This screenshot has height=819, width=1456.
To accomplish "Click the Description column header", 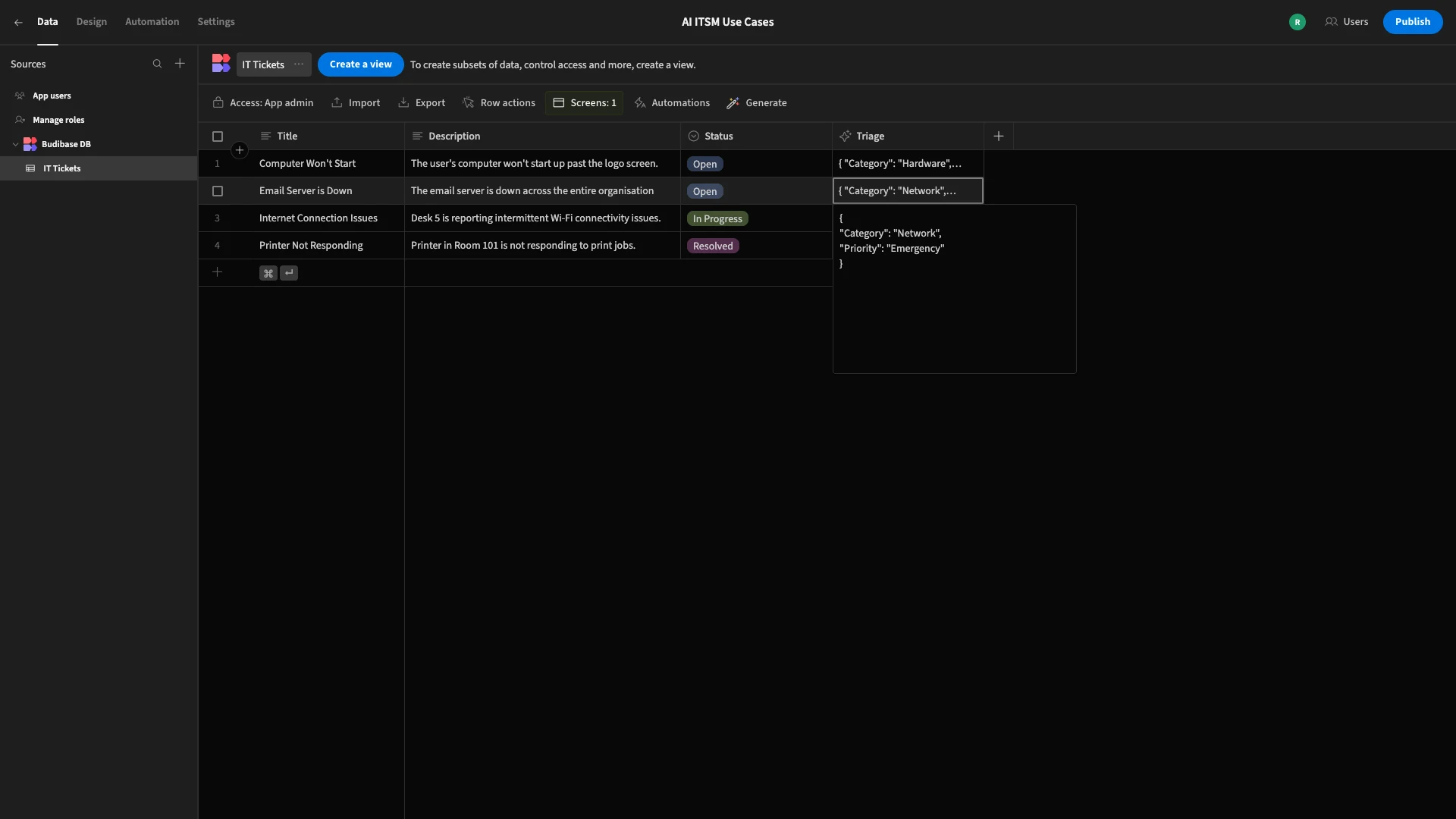I will 543,136.
